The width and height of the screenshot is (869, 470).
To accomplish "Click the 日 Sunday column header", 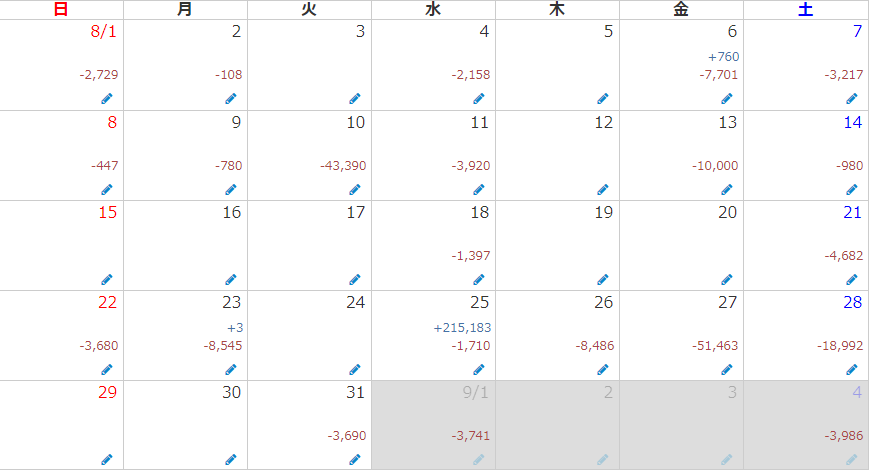I will coord(61,9).
